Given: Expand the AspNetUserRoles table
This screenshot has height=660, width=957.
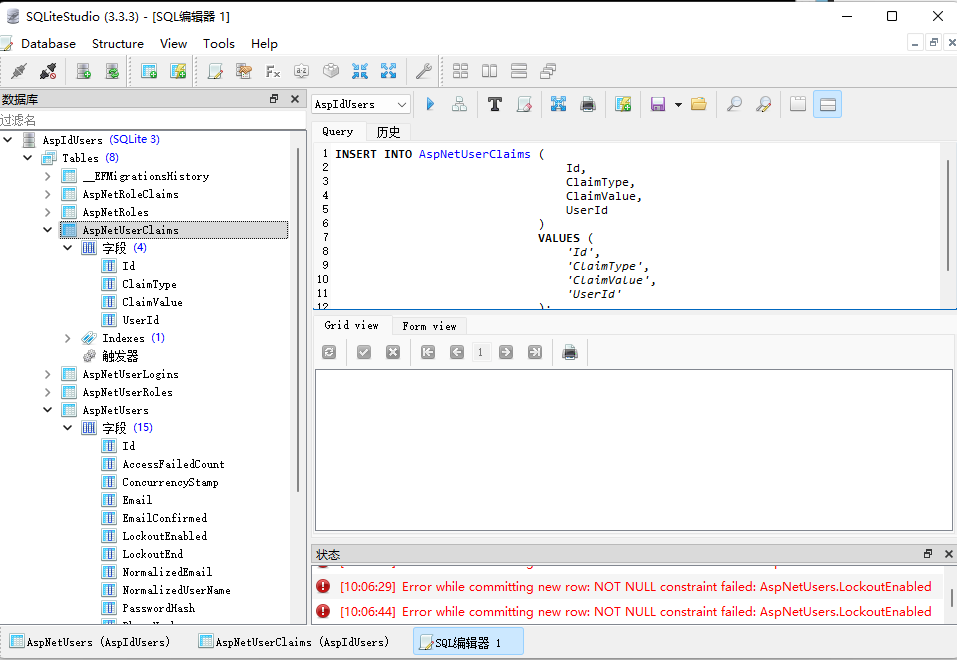Looking at the screenshot, I should tap(48, 392).
